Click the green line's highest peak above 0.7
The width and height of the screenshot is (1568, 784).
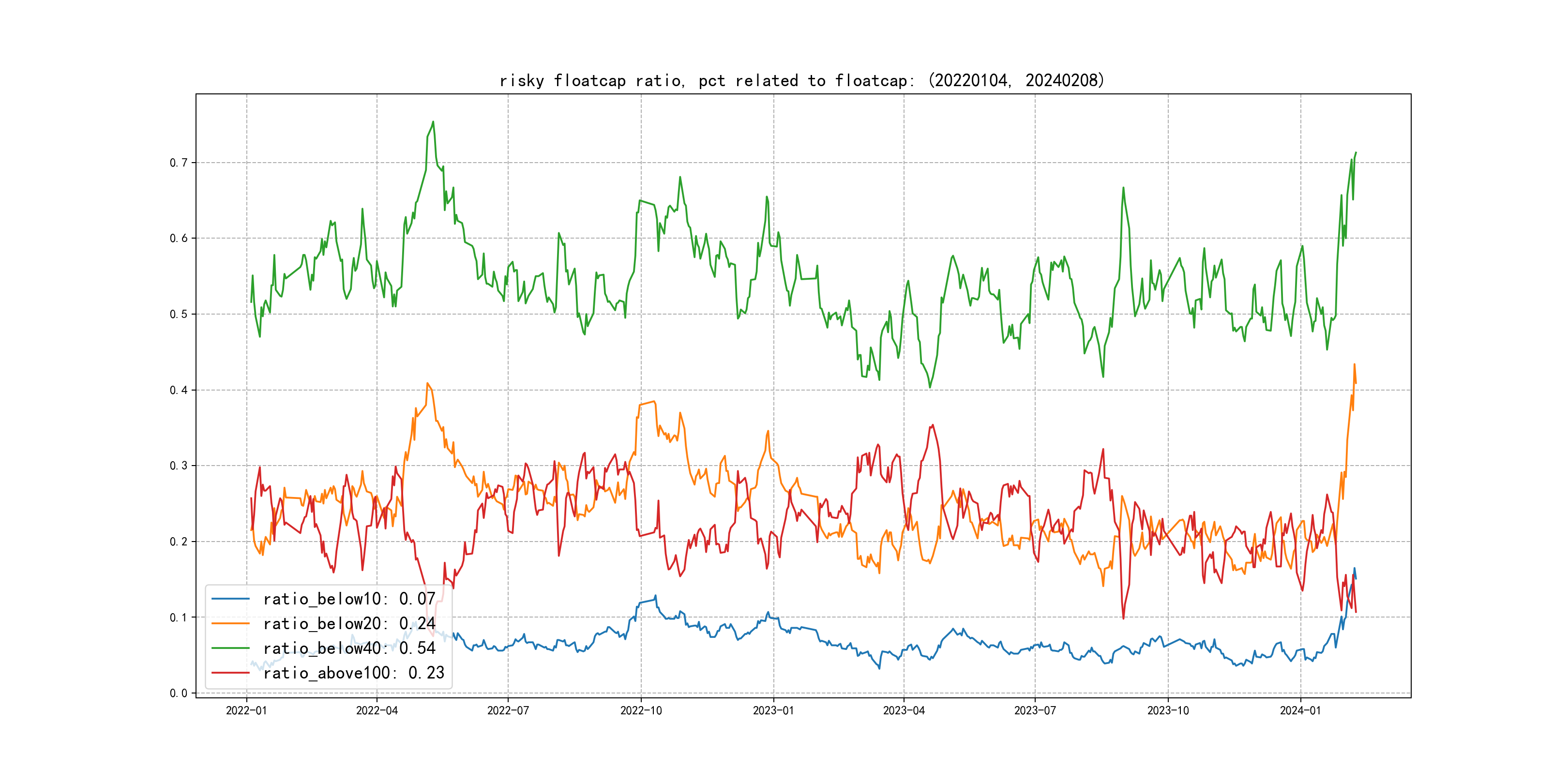point(433,122)
